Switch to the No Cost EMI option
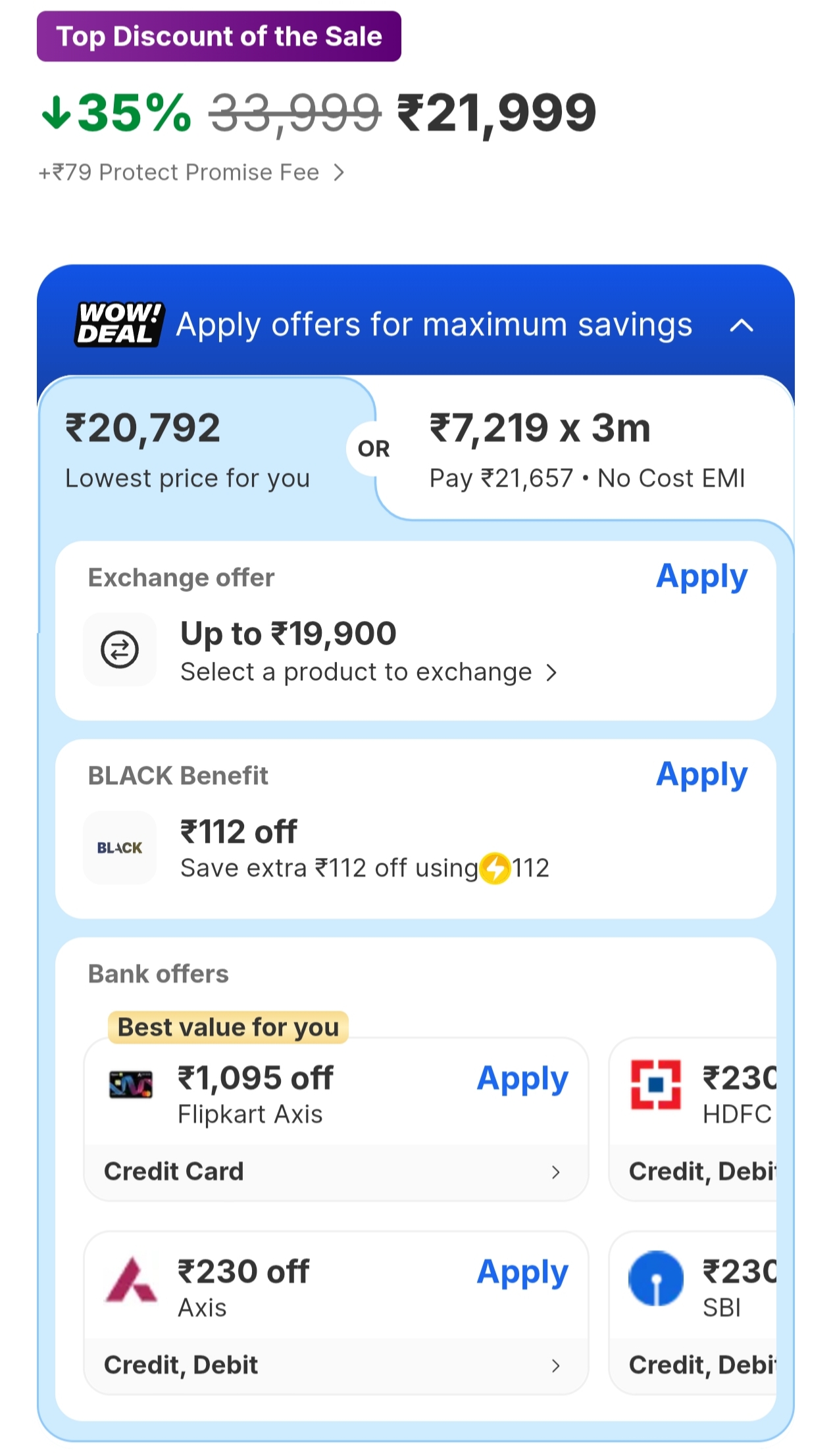Image resolution: width=831 pixels, height=1456 pixels. coord(586,450)
